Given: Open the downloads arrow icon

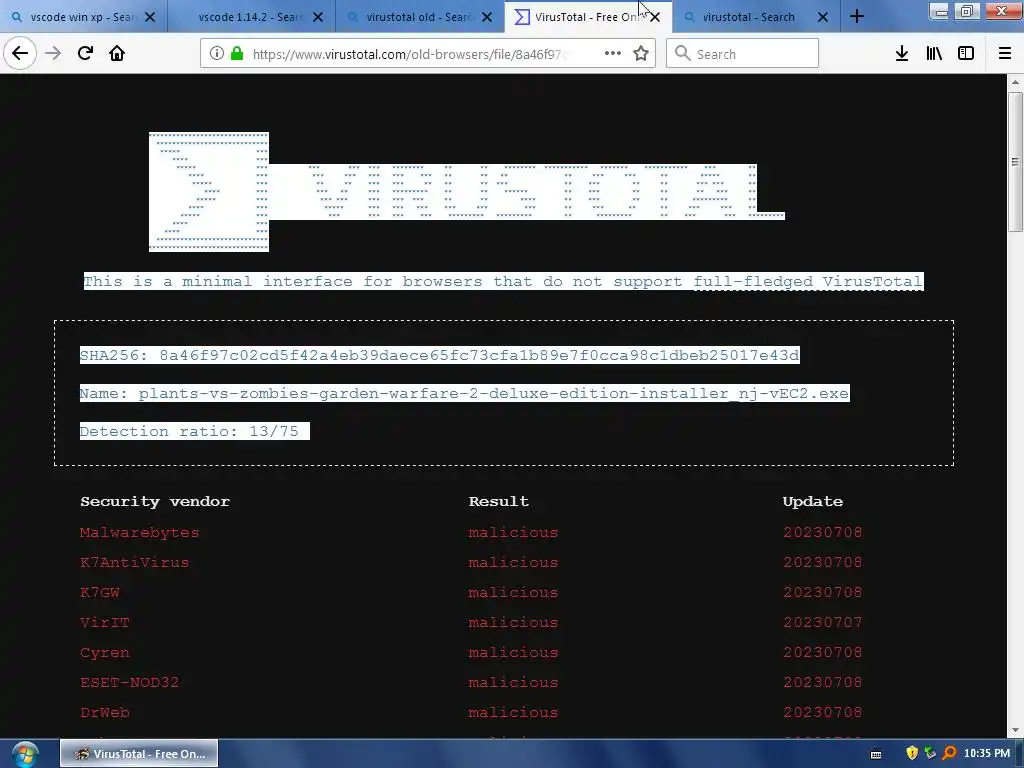Looking at the screenshot, I should pyautogui.click(x=902, y=54).
